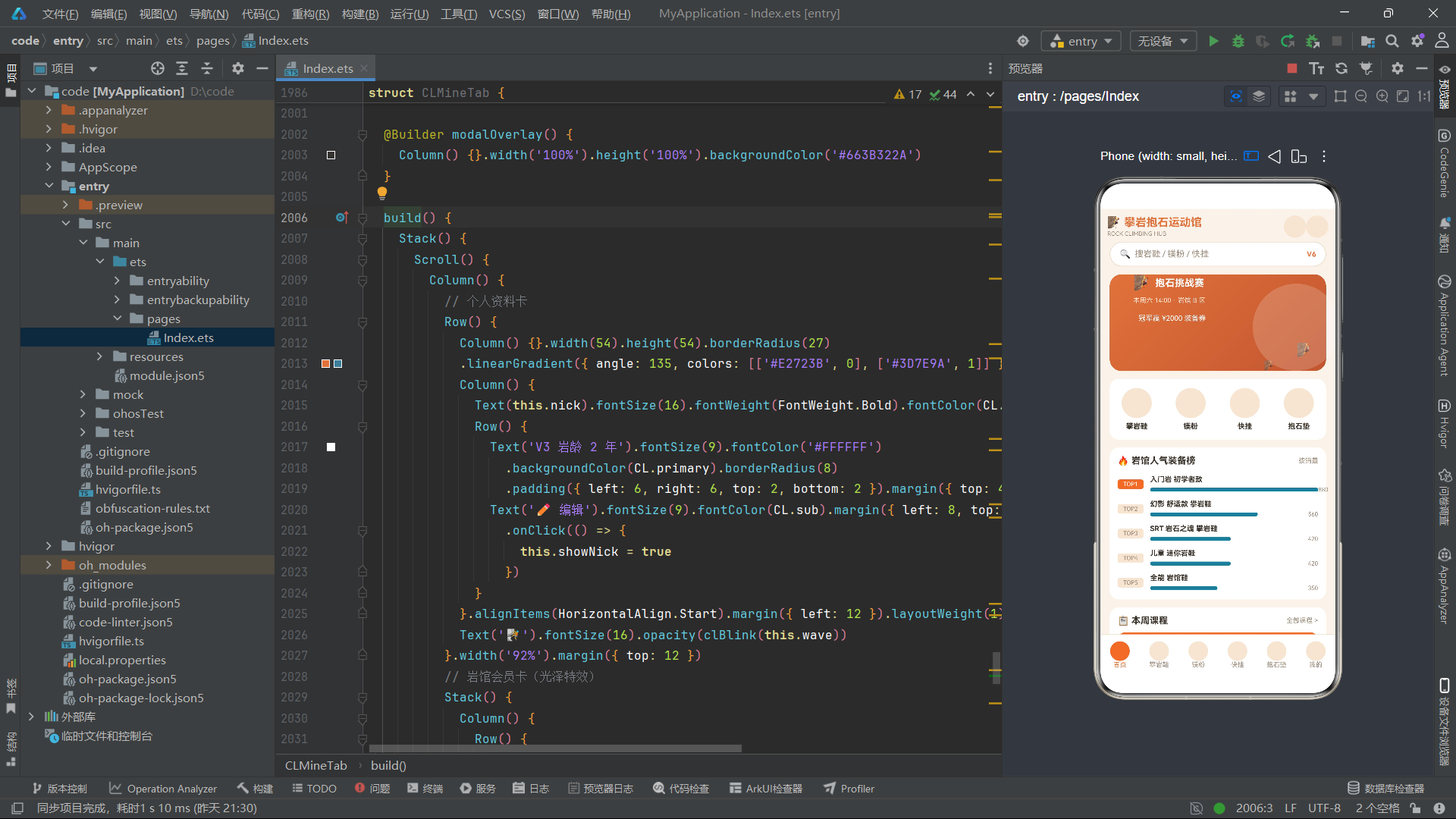Screen dimensions: 1456x819
Task: Click the previewer font size Tt icon
Action: pos(1316,68)
